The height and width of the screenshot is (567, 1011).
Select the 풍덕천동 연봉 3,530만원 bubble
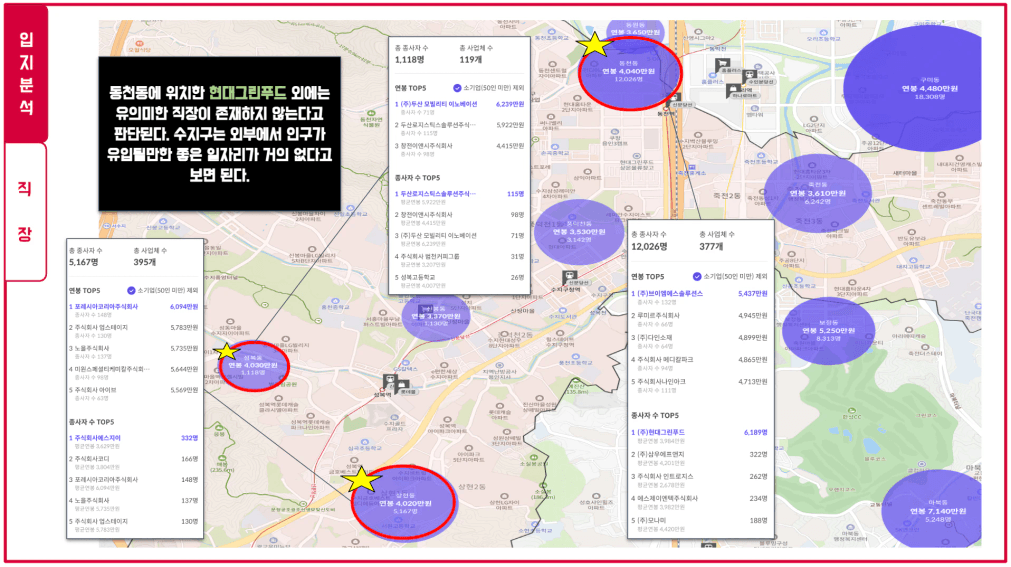(578, 232)
